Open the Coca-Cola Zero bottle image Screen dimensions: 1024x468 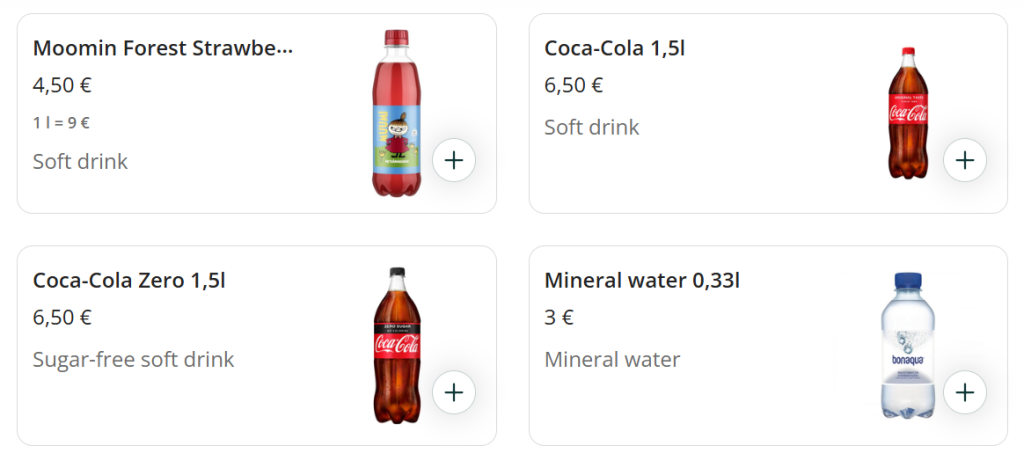(396, 345)
